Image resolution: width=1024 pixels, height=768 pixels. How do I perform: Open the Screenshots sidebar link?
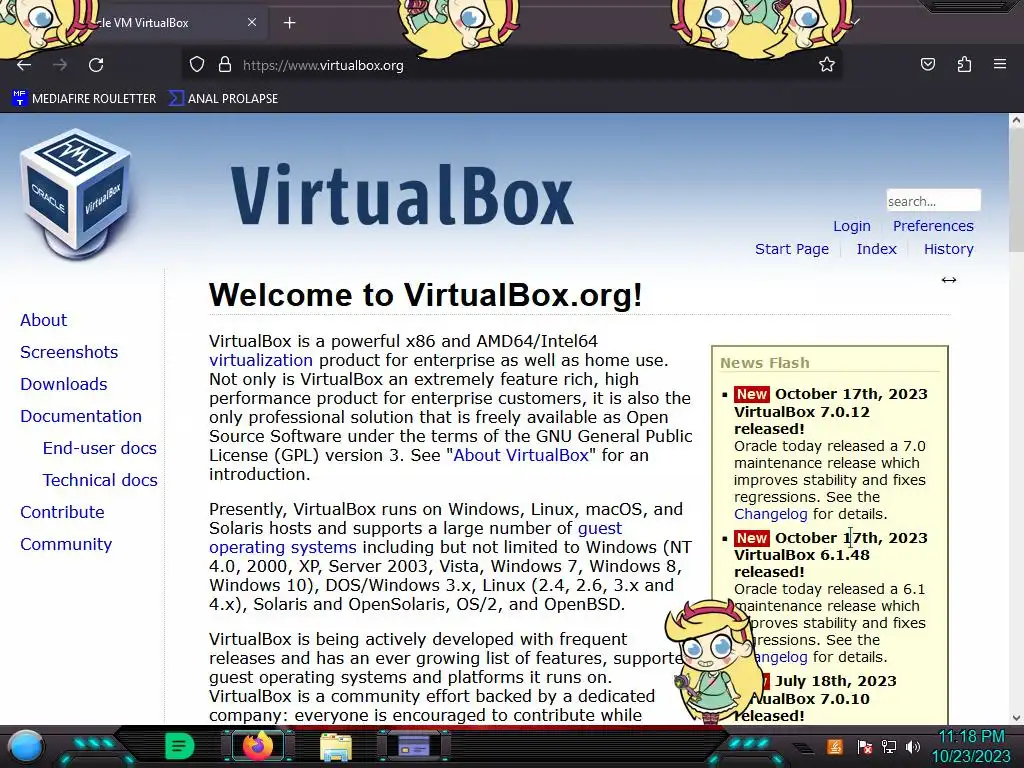[69, 352]
